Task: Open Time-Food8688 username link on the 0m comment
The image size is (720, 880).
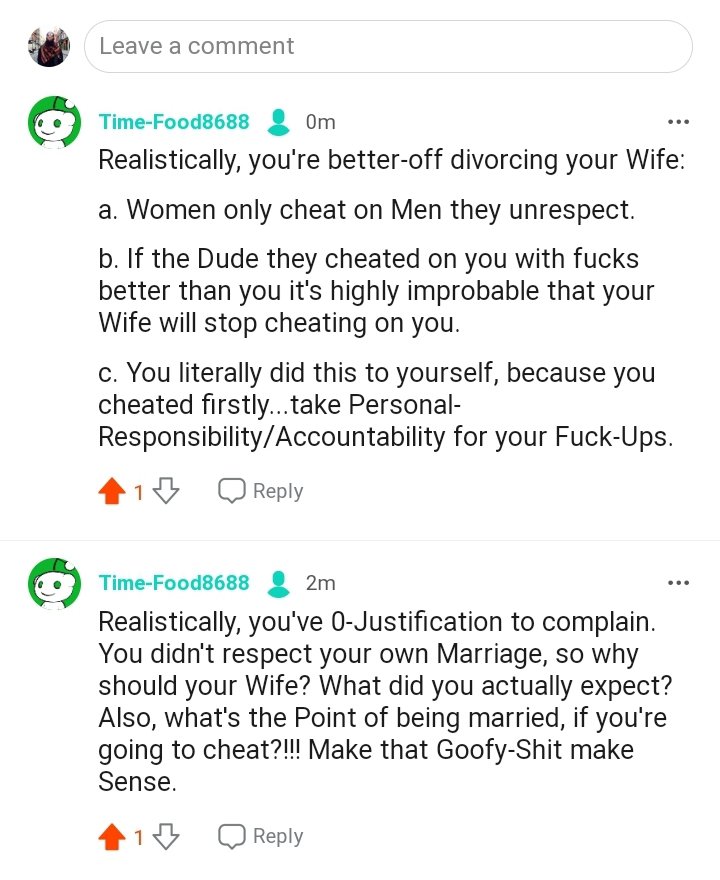Action: tap(174, 122)
